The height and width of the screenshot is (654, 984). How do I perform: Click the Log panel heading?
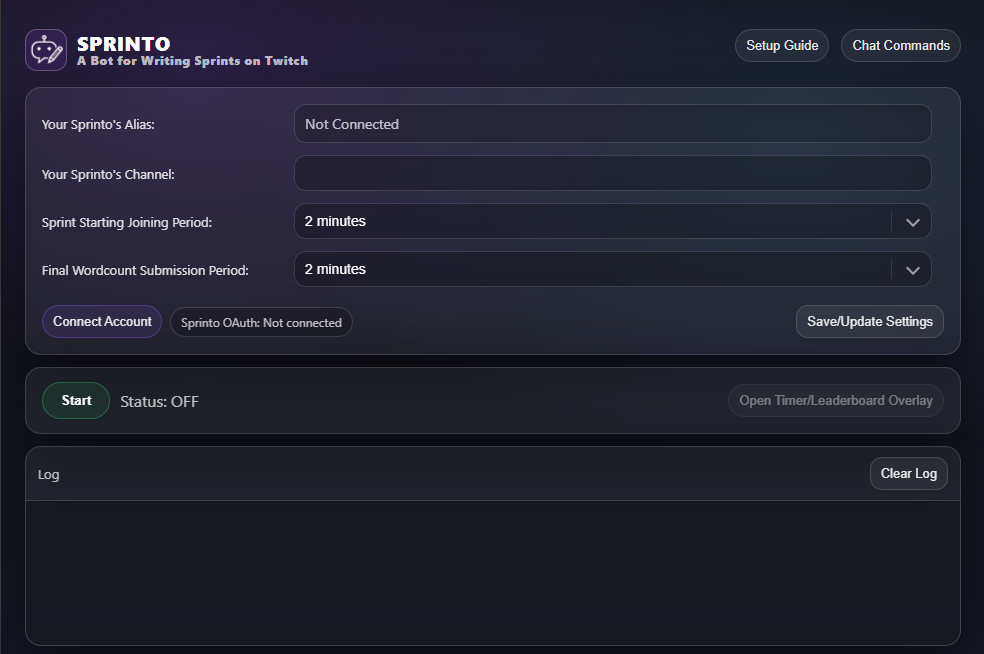(x=49, y=475)
